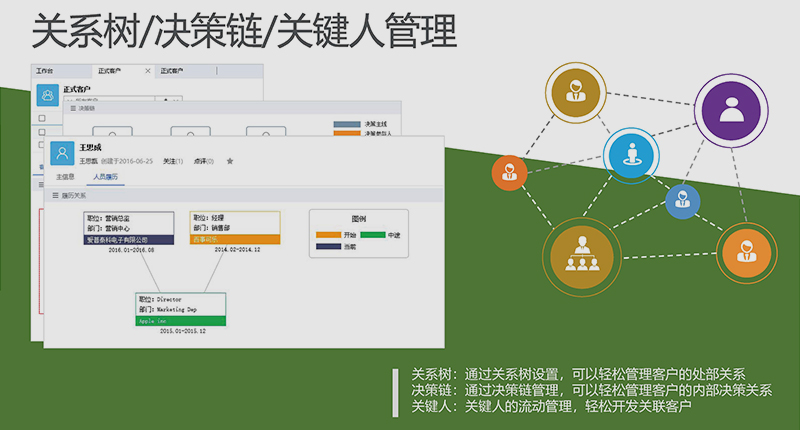
Task: Close the active 正式客户 tab
Action: [148, 72]
